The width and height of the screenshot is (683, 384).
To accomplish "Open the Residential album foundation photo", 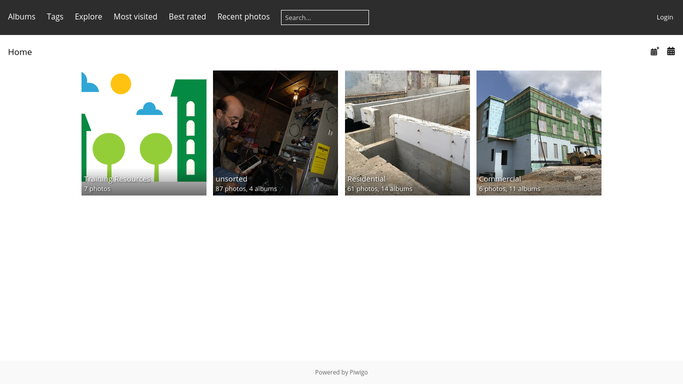I will tap(407, 133).
